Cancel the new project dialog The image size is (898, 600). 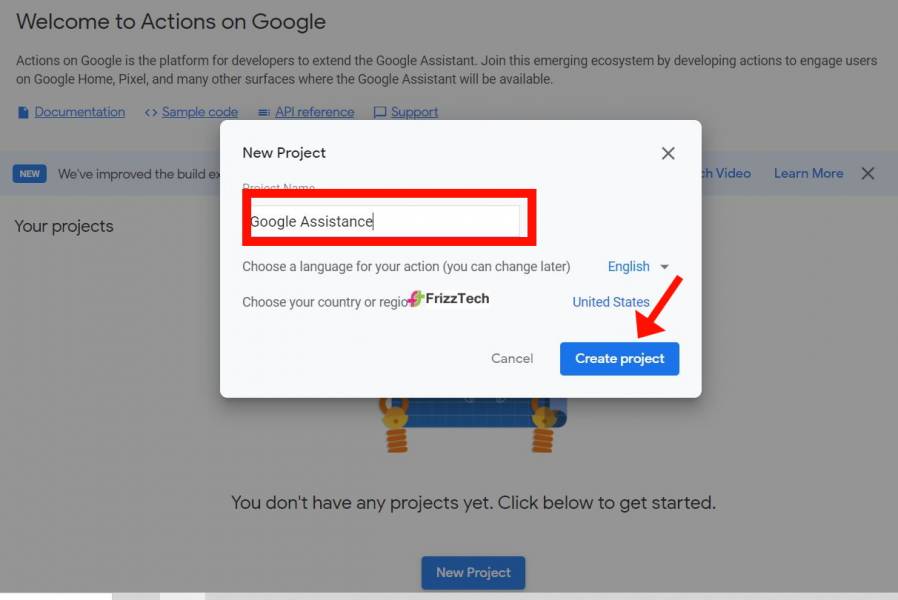(511, 358)
